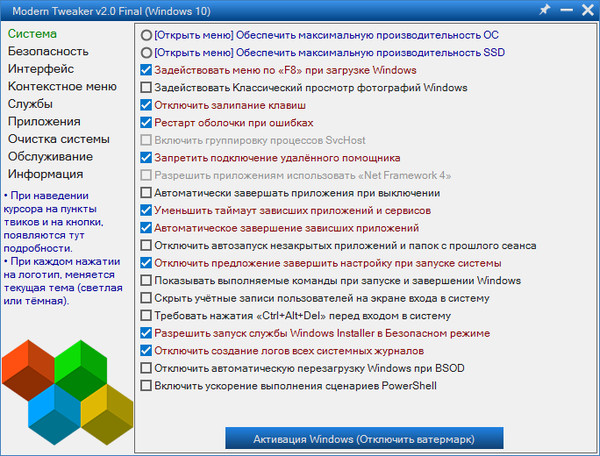Minimize the Modern Tweaker window
The height and width of the screenshot is (456, 600).
(566, 10)
